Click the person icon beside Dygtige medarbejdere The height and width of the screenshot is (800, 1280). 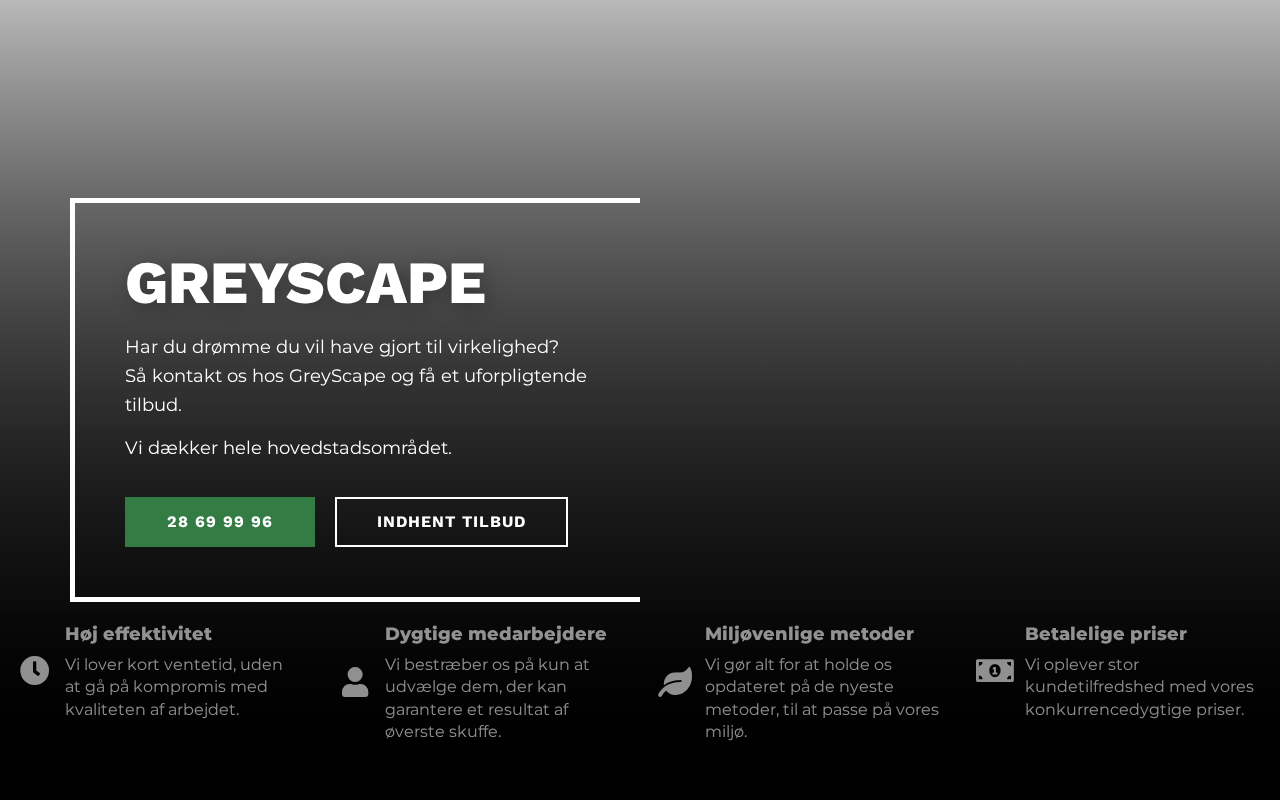click(x=355, y=682)
